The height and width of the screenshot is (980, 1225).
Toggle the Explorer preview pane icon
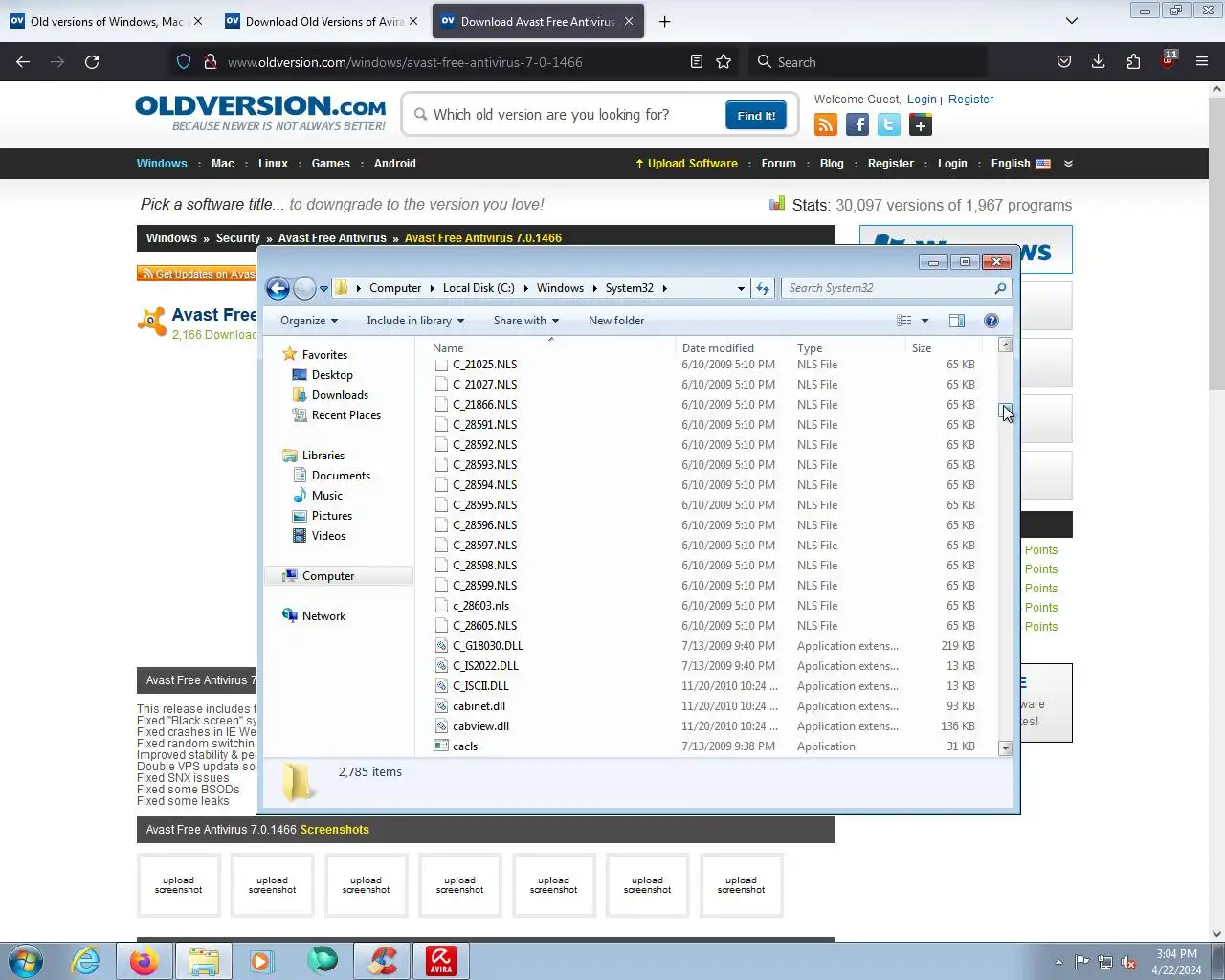[956, 321]
